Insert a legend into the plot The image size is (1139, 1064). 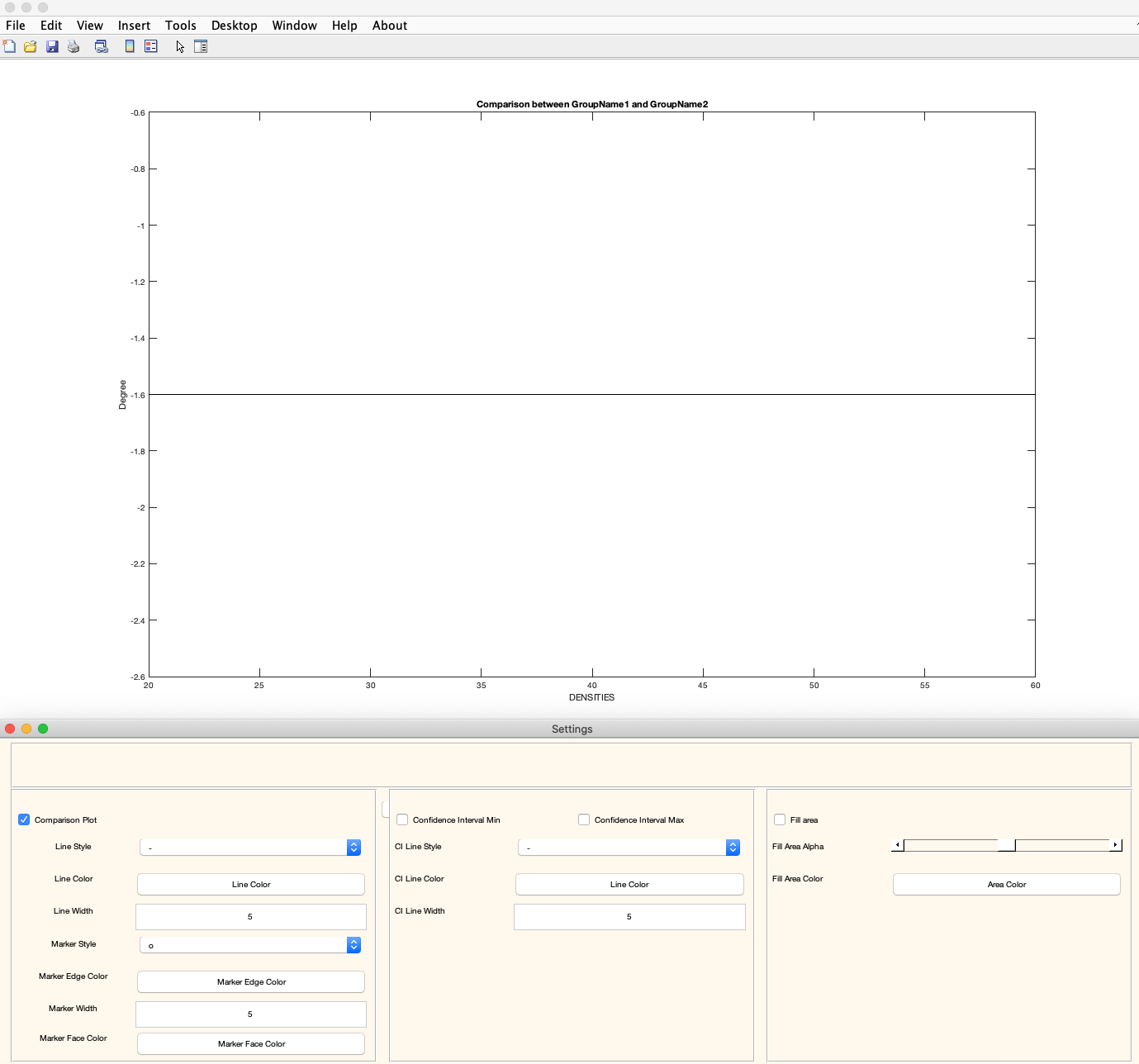tap(150, 46)
